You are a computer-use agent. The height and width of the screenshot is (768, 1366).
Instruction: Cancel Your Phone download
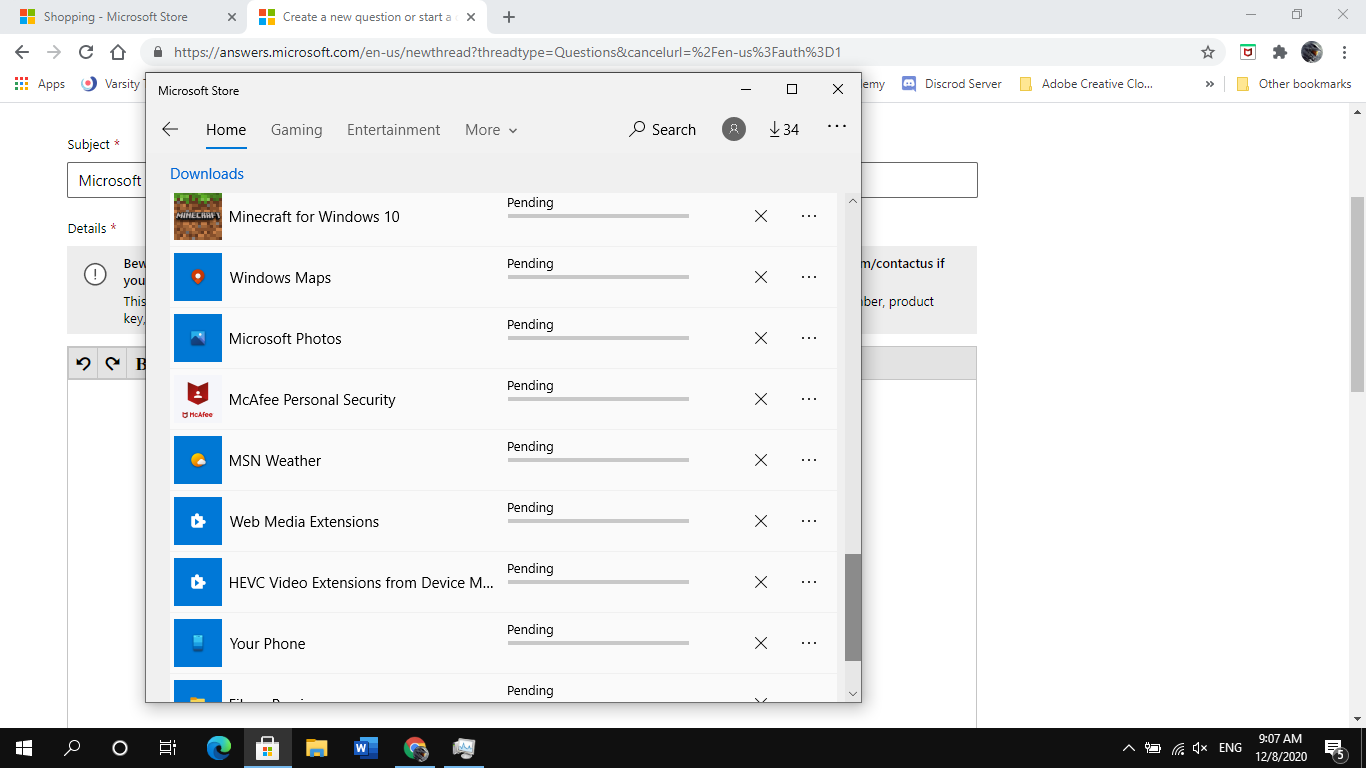coord(761,643)
